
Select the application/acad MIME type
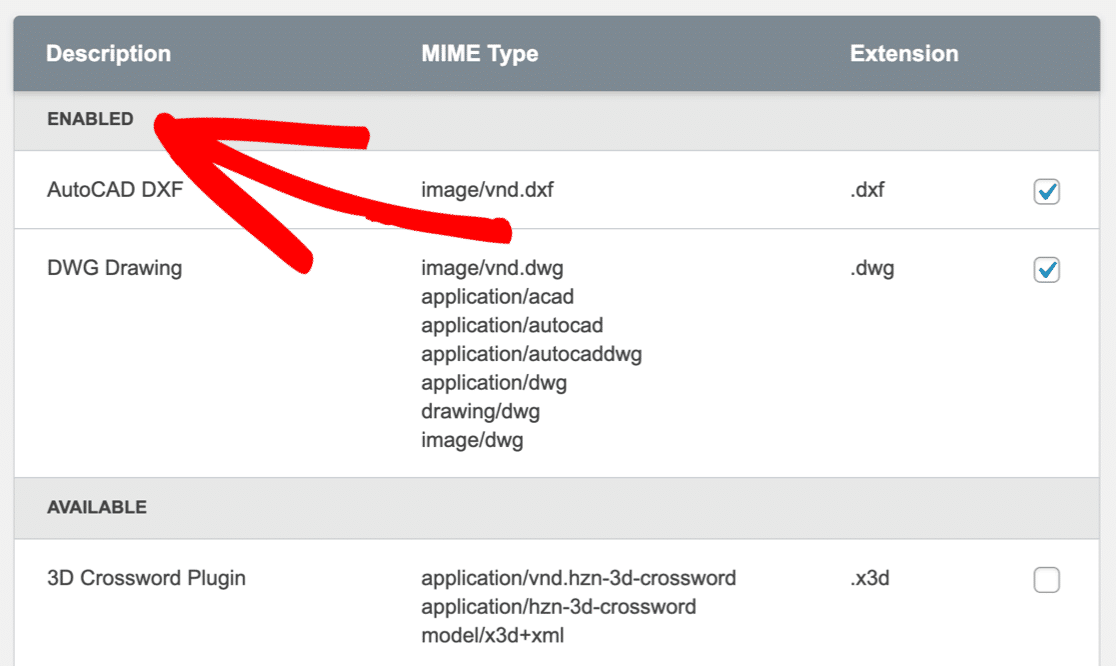click(497, 297)
